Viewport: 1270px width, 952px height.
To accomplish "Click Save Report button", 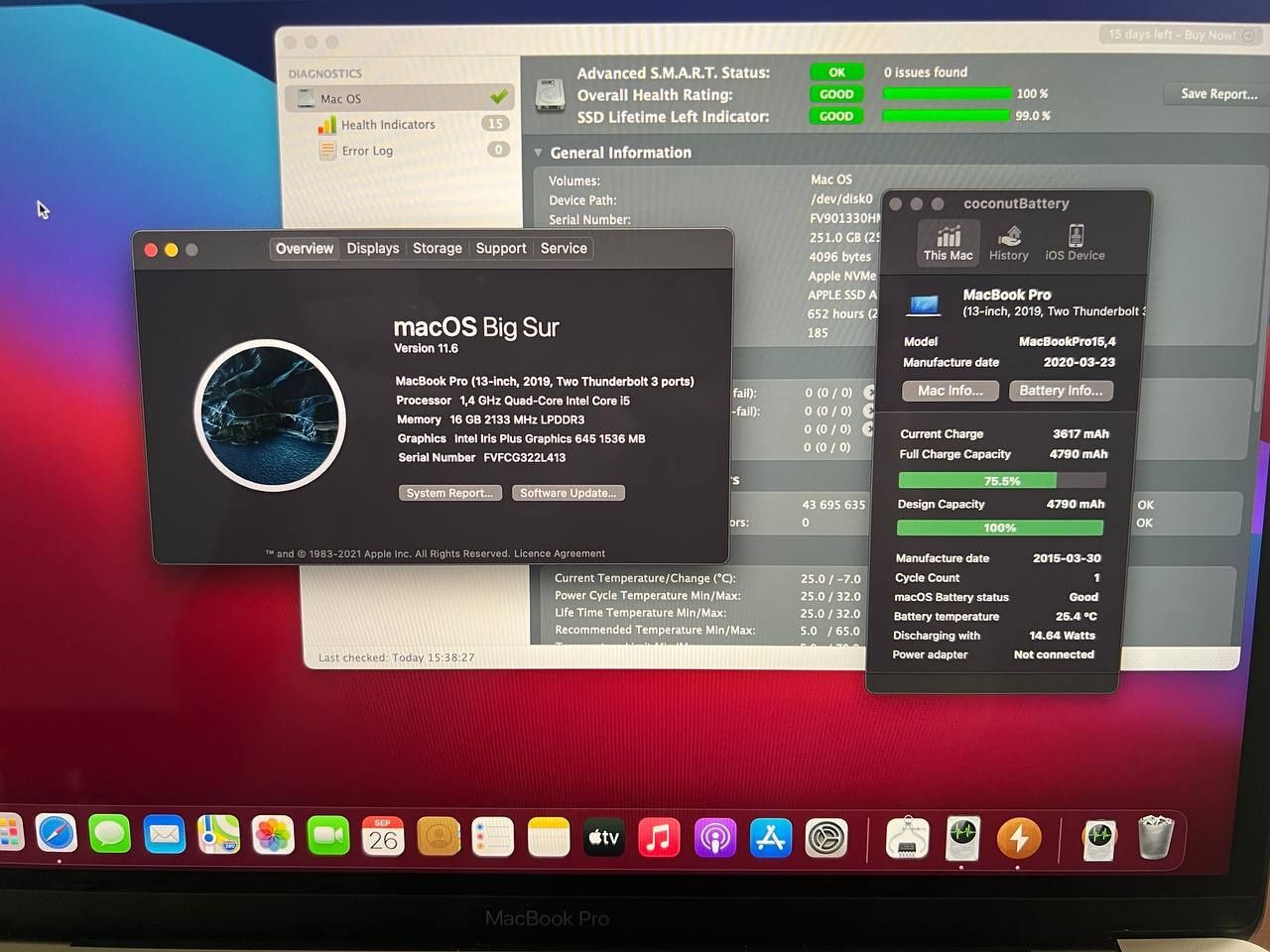I will point(1218,94).
